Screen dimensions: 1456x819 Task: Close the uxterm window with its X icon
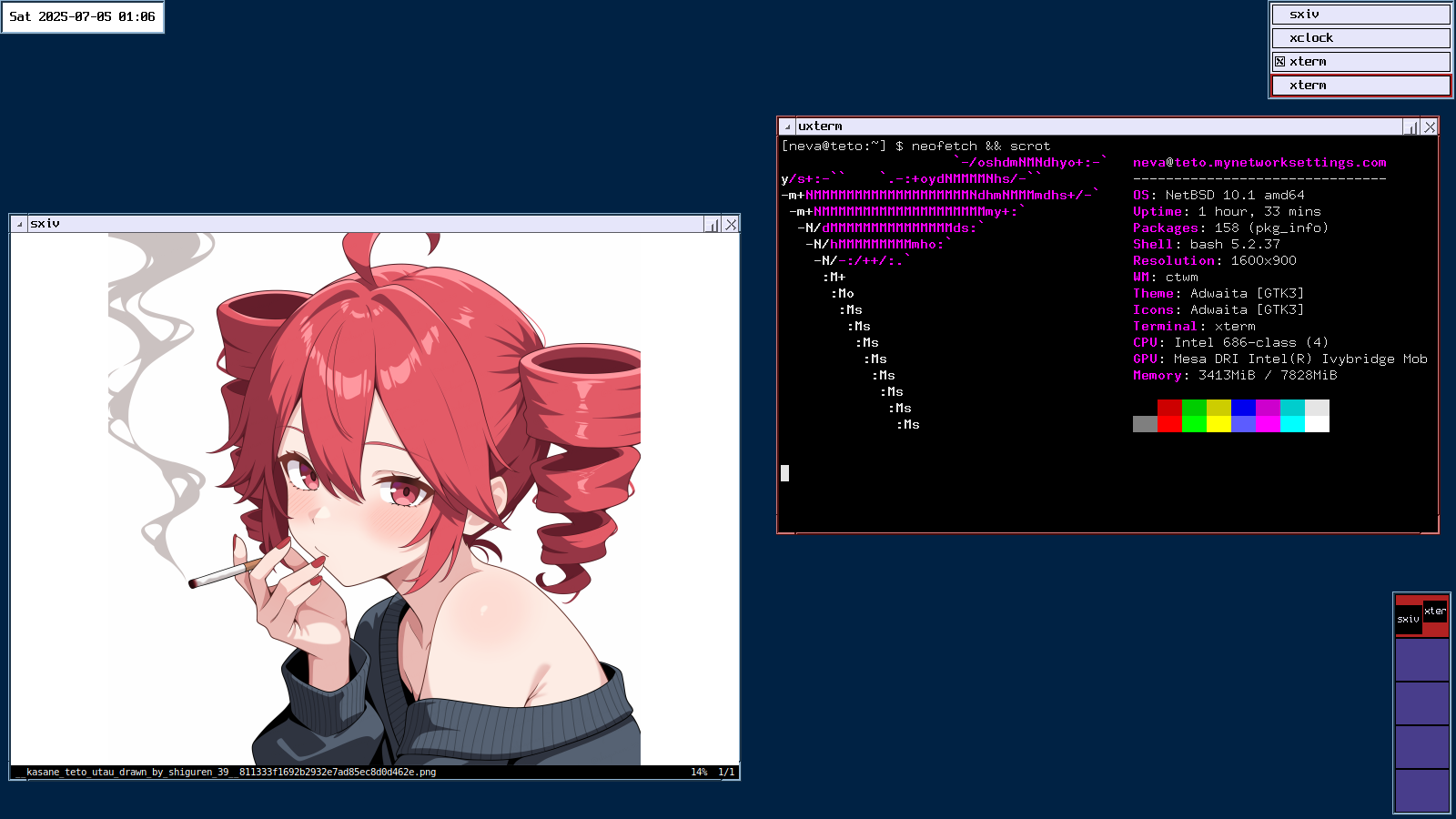pos(1430,126)
